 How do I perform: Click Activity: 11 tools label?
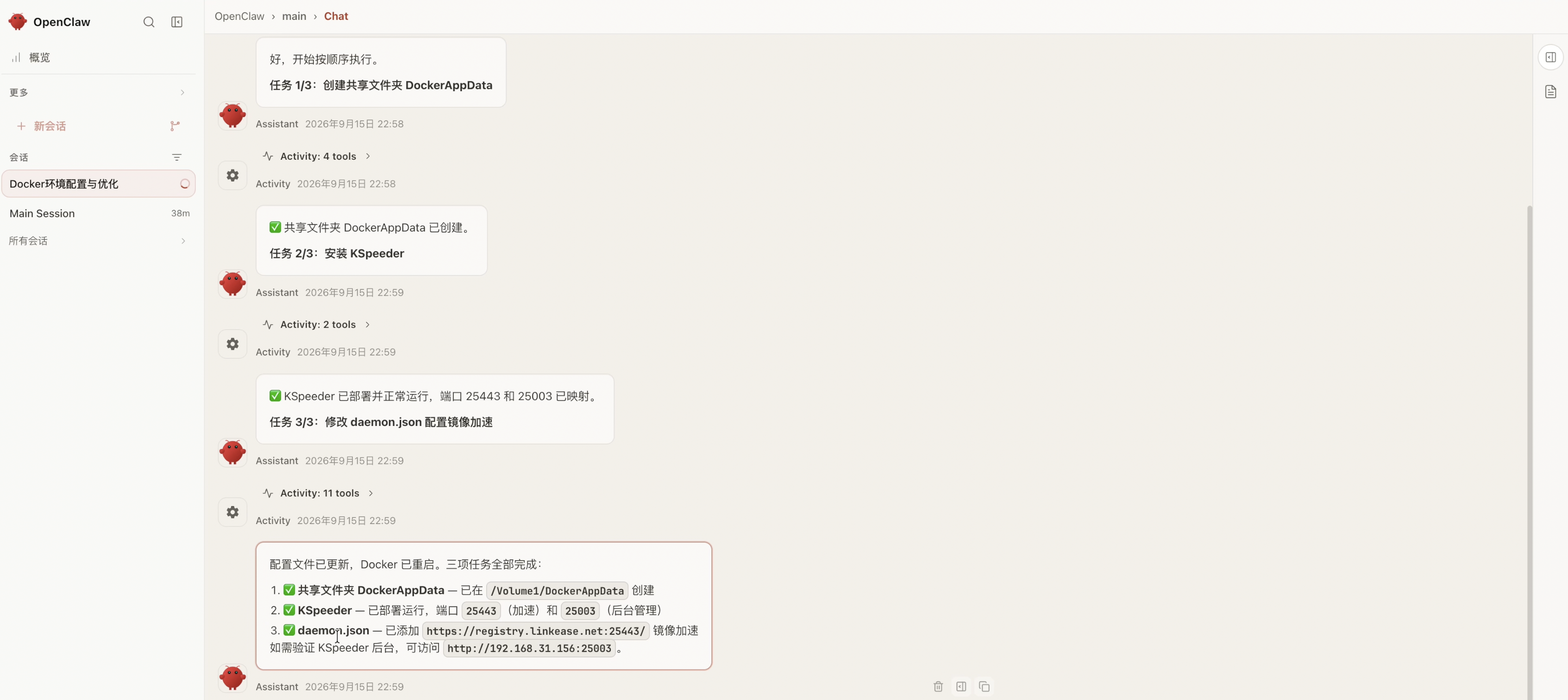point(320,494)
